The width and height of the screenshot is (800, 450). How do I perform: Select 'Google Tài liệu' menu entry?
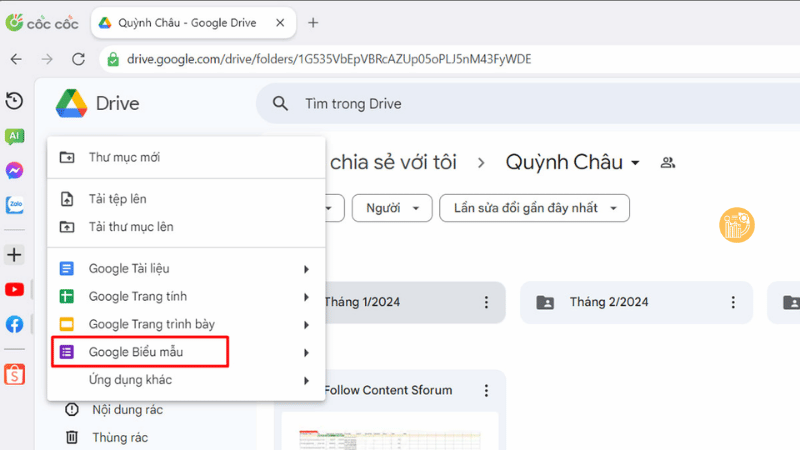tap(186, 268)
